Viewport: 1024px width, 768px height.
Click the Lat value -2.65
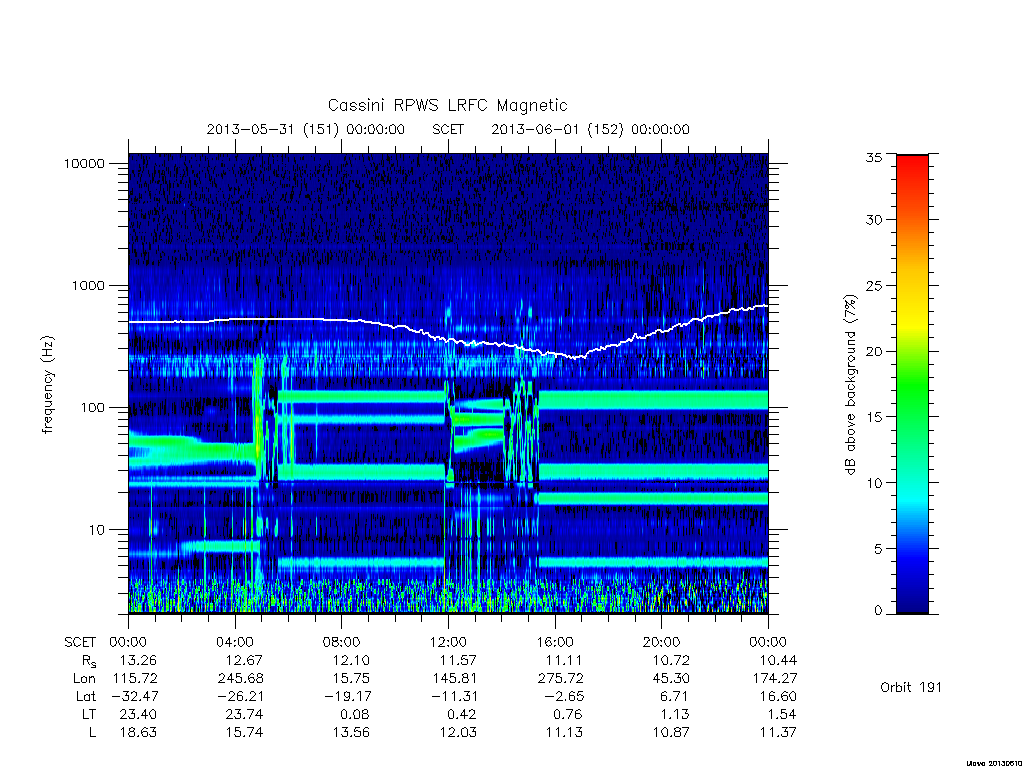565,697
